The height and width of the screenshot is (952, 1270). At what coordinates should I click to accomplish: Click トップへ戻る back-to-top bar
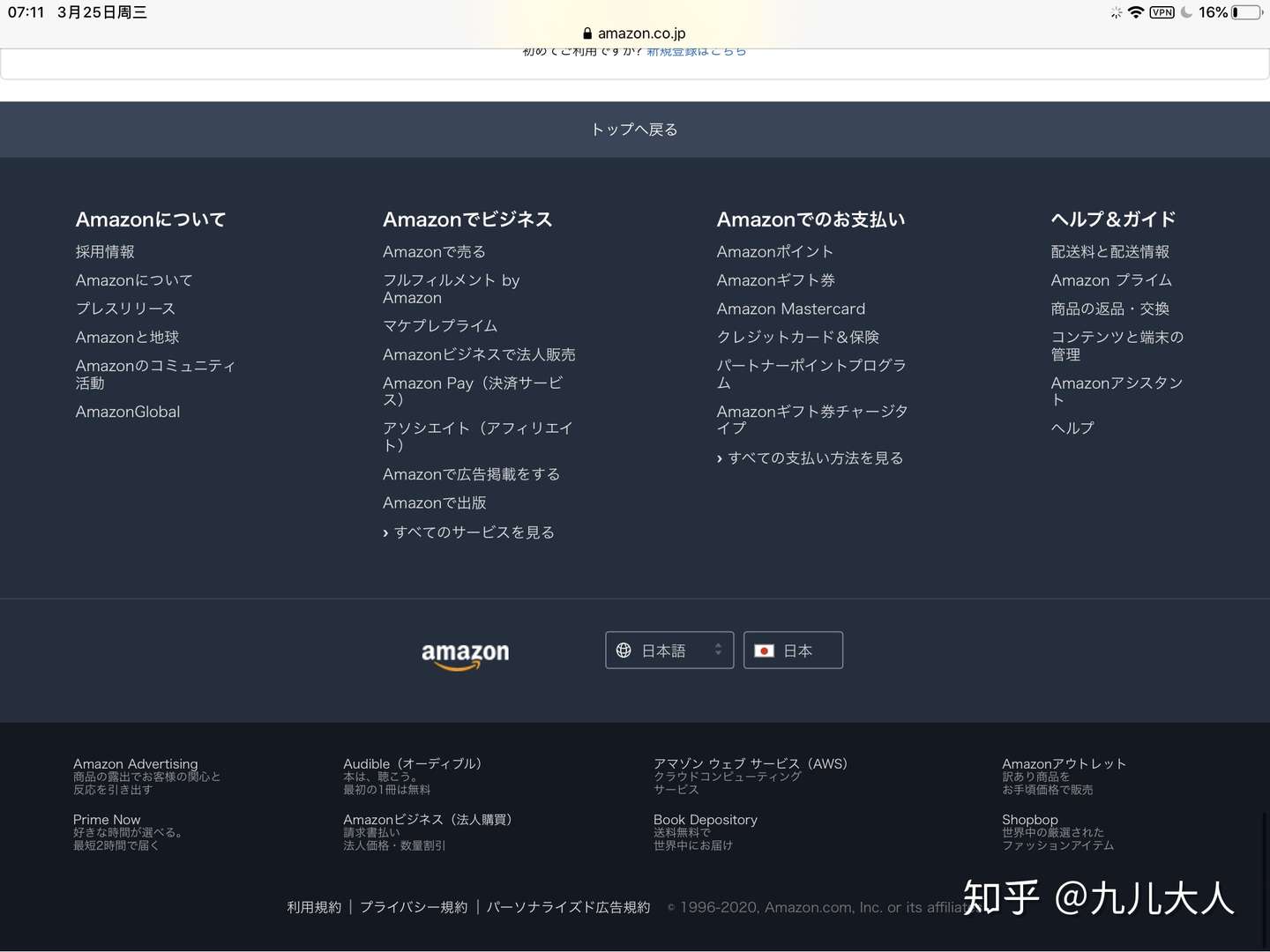(635, 130)
